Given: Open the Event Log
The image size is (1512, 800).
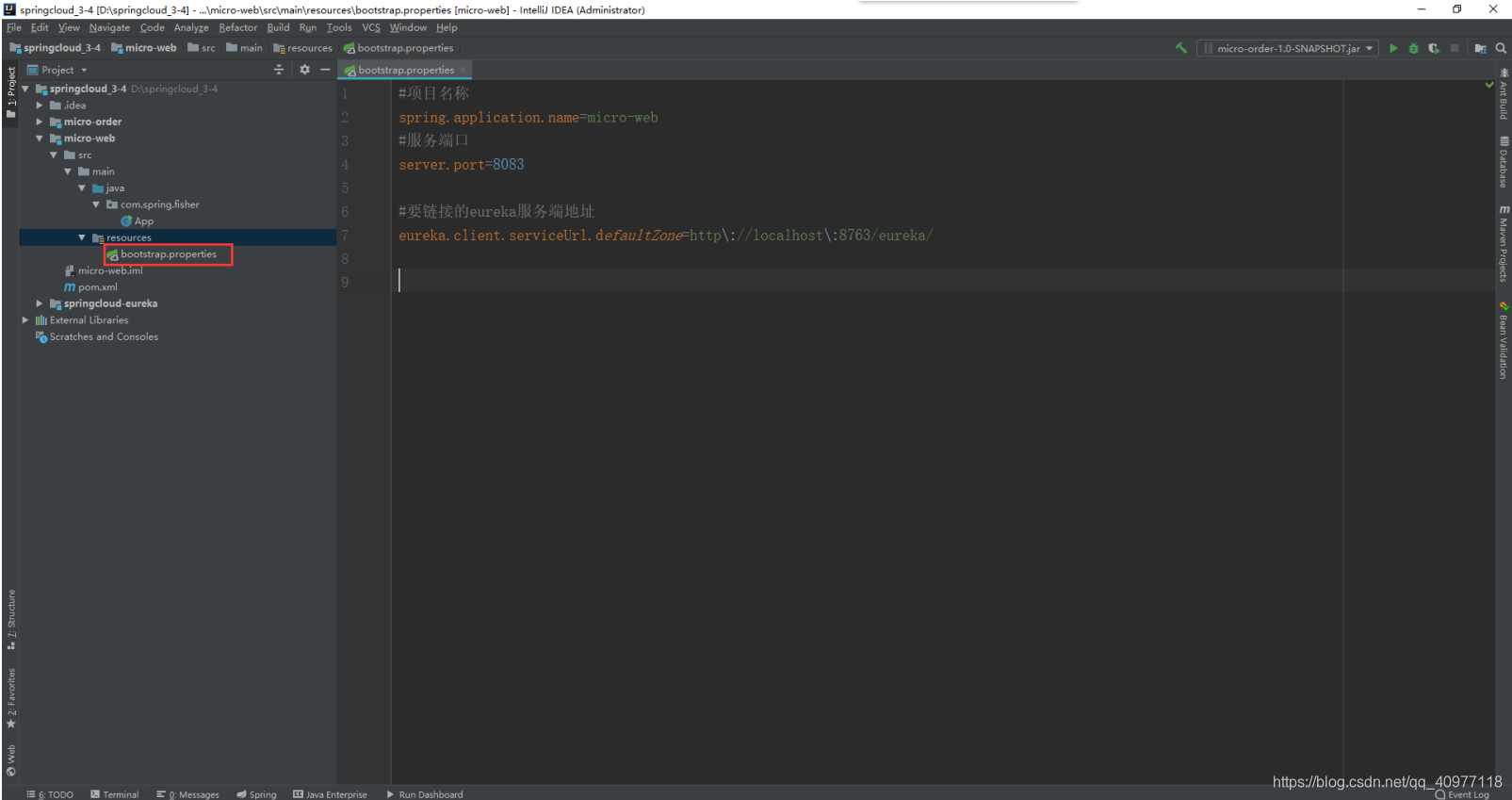Looking at the screenshot, I should [x=1463, y=794].
